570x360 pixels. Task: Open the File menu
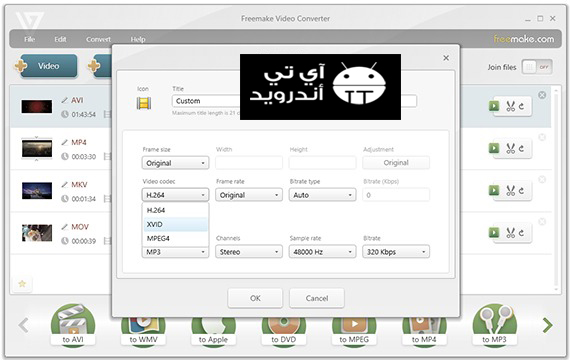point(29,39)
